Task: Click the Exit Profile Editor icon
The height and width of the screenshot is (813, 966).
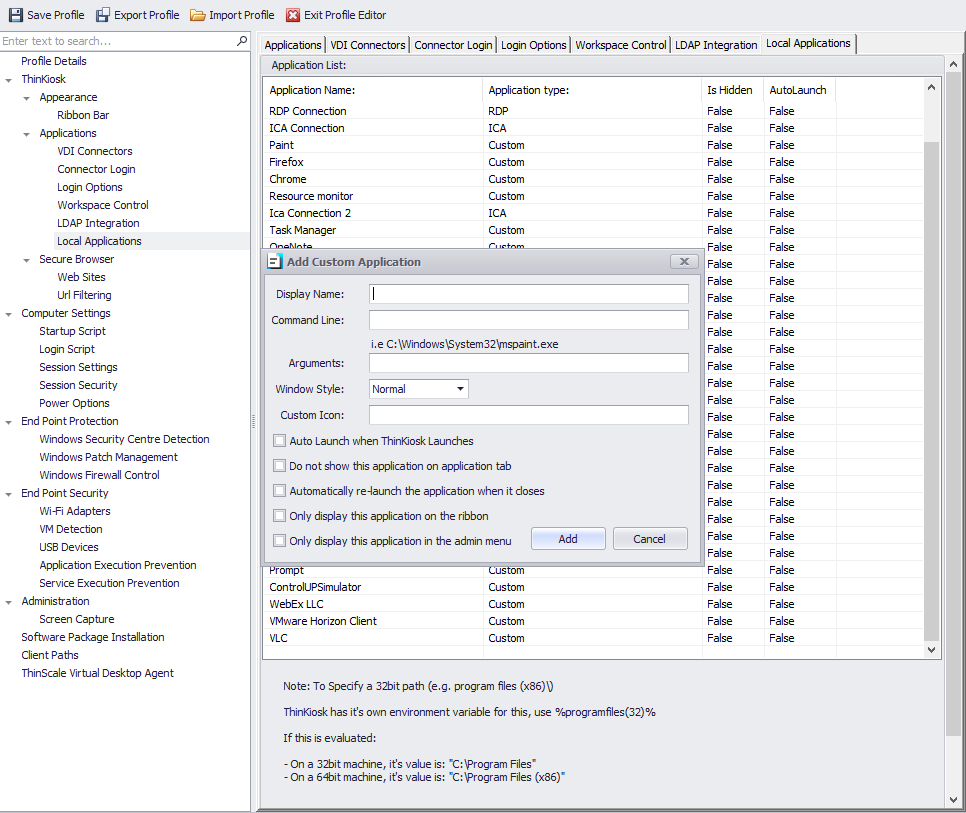Action: pyautogui.click(x=293, y=14)
